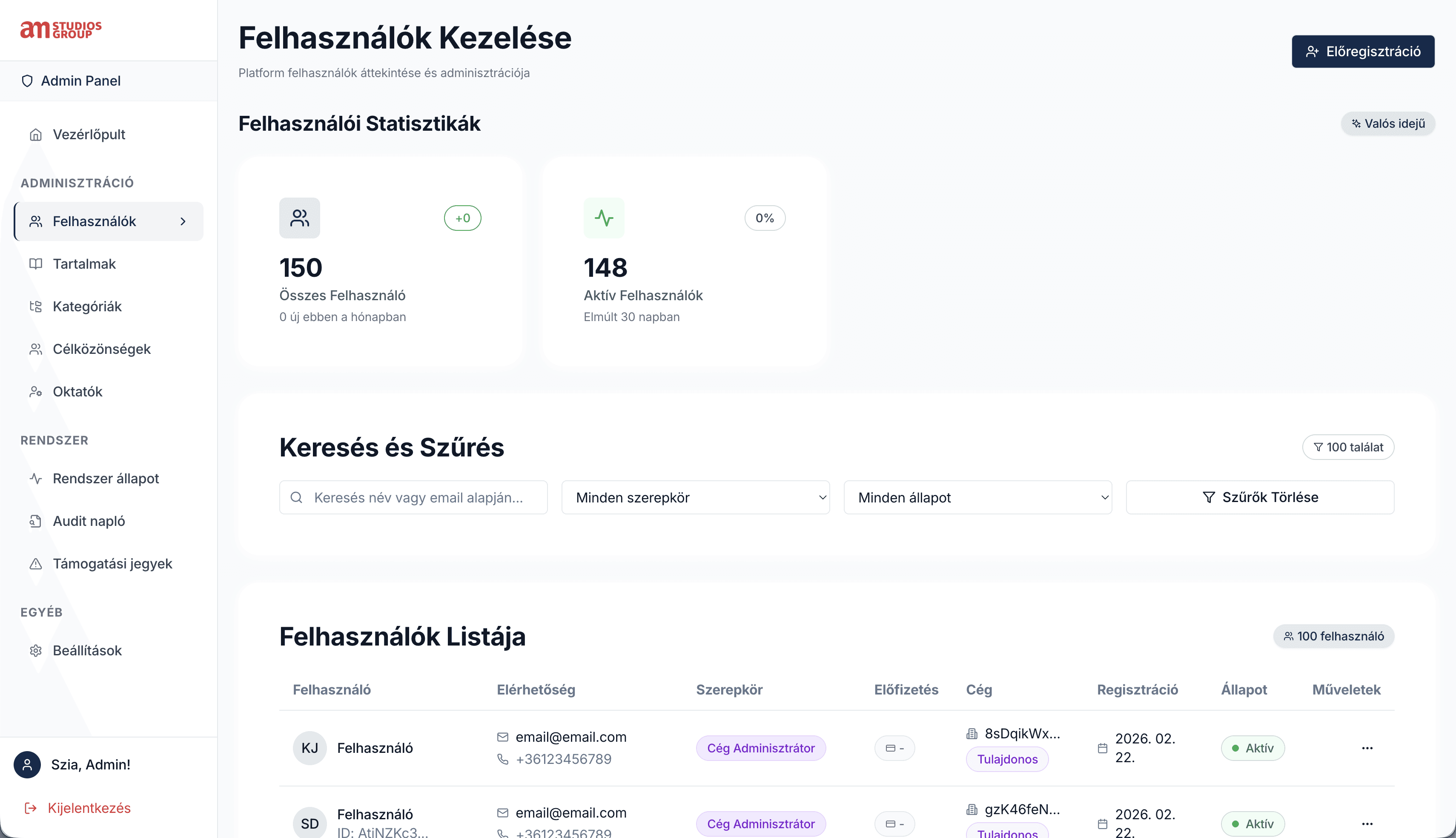This screenshot has width=1456, height=838.
Task: Go to Vezérlőpult in the sidebar
Action: [89, 135]
